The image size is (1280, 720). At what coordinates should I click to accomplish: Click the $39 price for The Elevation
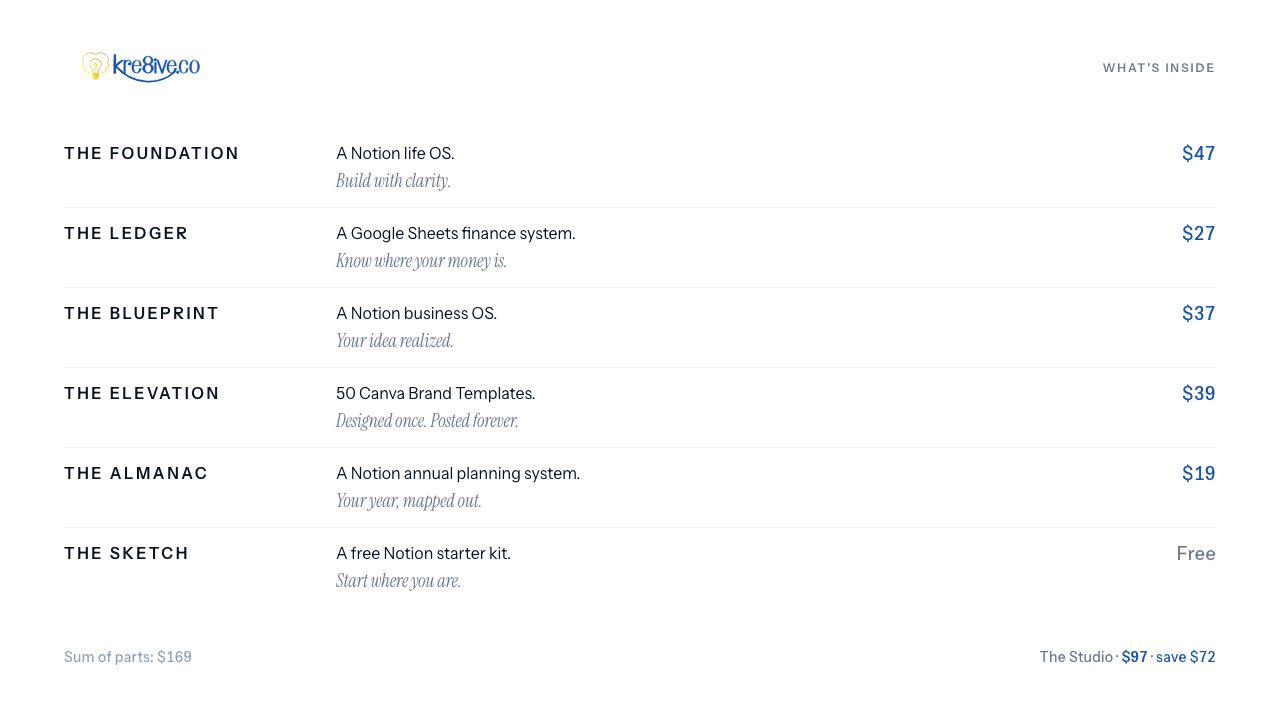tap(1199, 393)
